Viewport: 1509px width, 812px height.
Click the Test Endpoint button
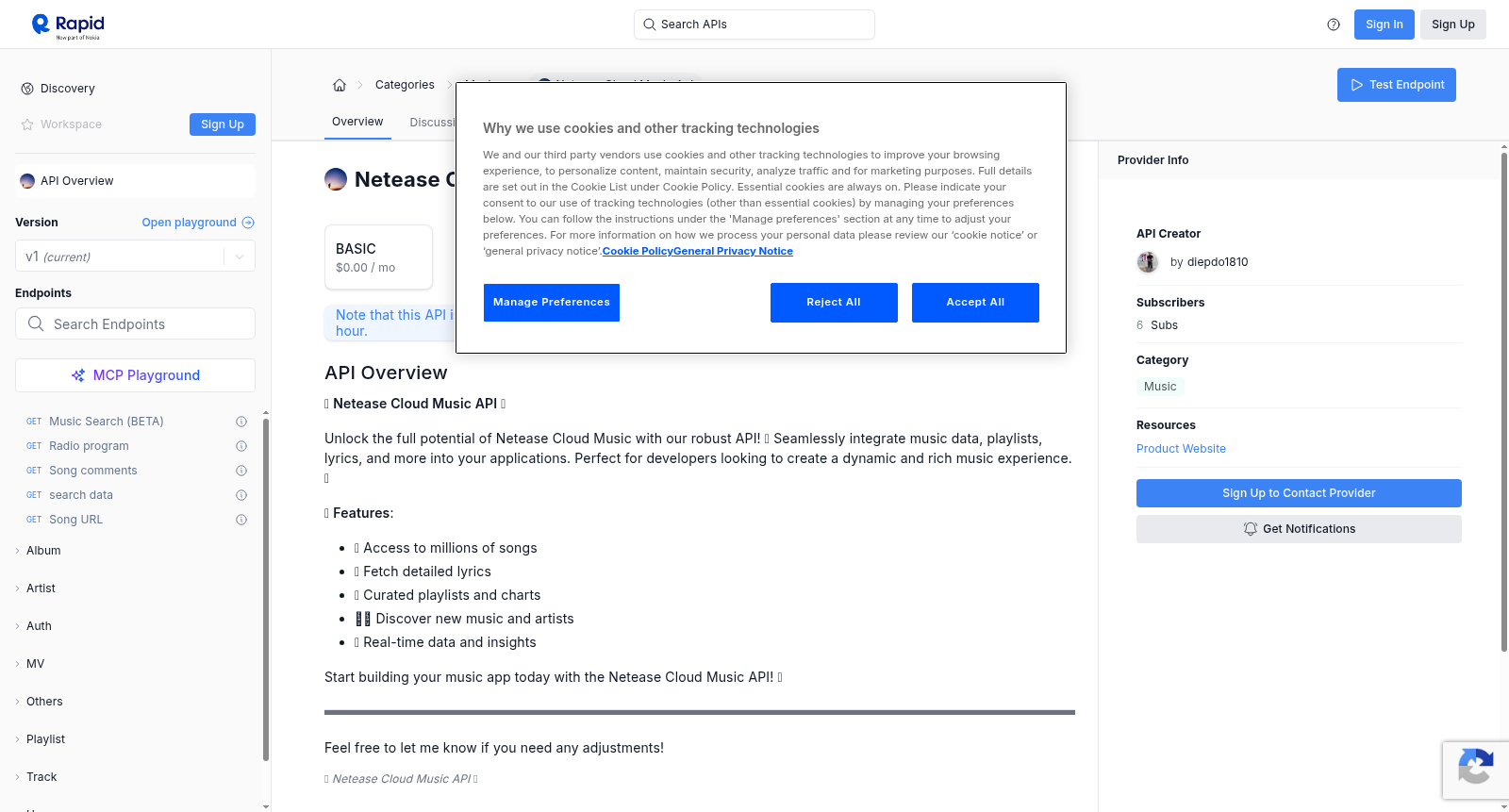(x=1397, y=85)
